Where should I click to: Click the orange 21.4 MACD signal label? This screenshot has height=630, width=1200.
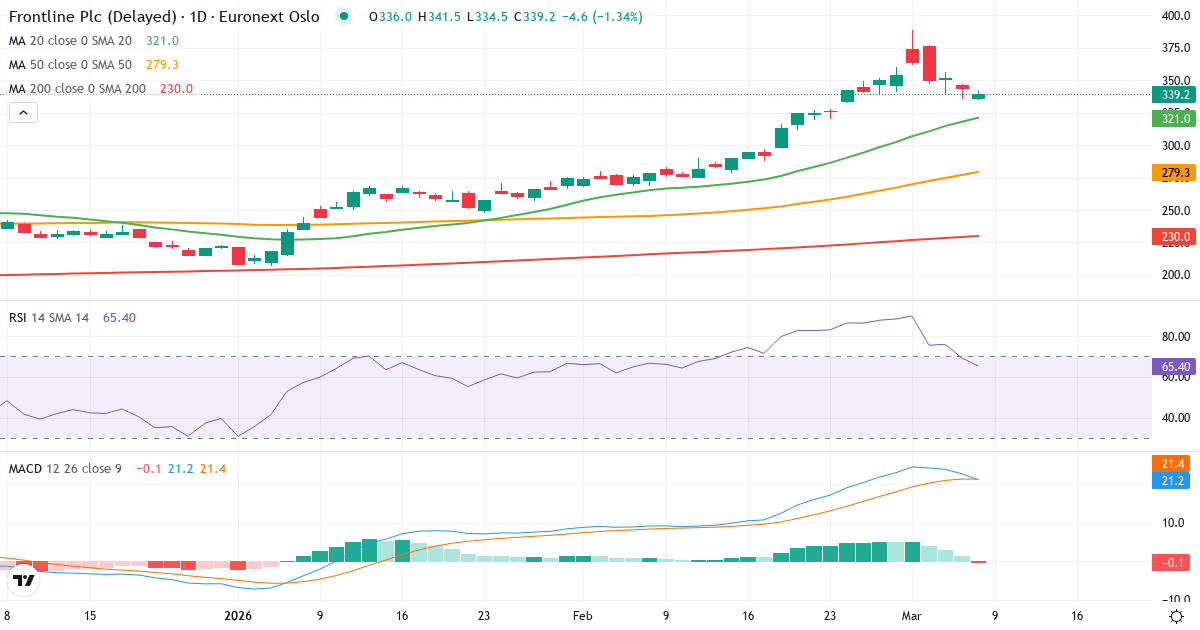coord(1174,464)
